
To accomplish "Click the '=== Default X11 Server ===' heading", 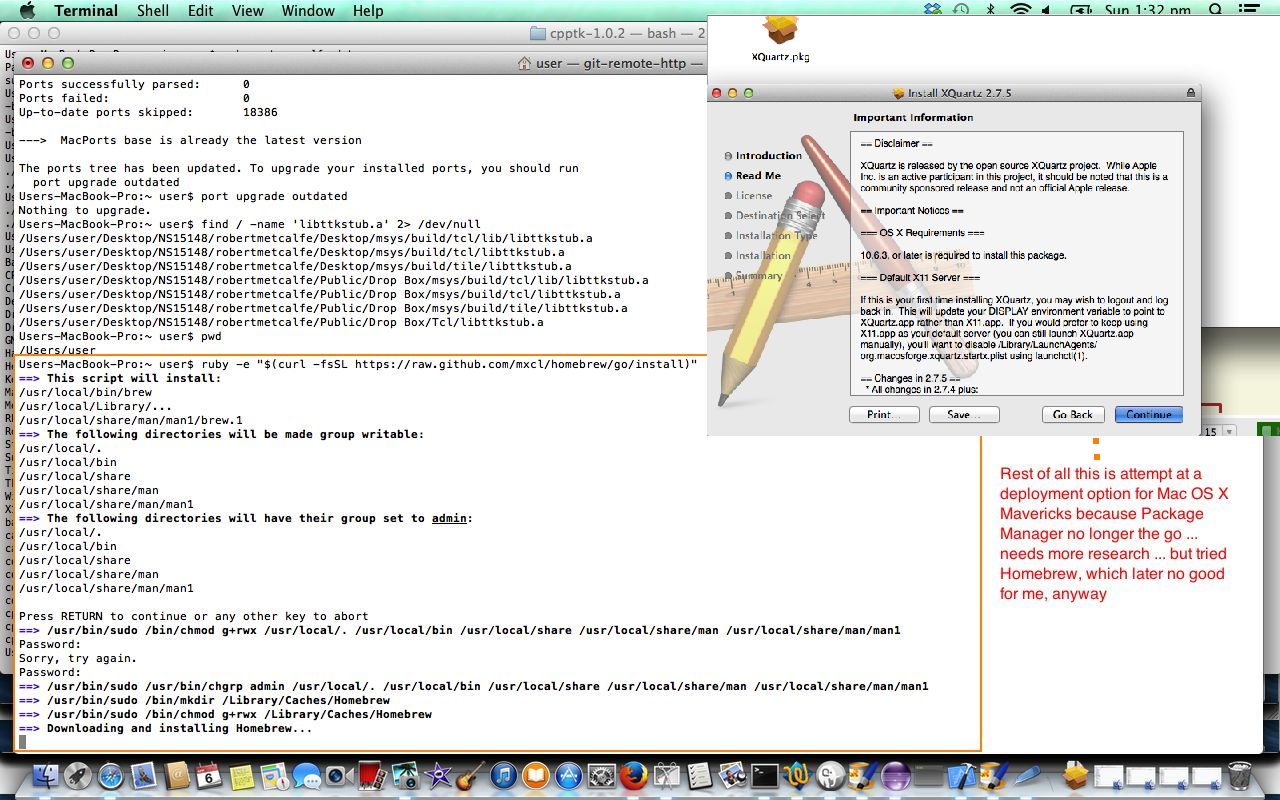I will tap(920, 277).
